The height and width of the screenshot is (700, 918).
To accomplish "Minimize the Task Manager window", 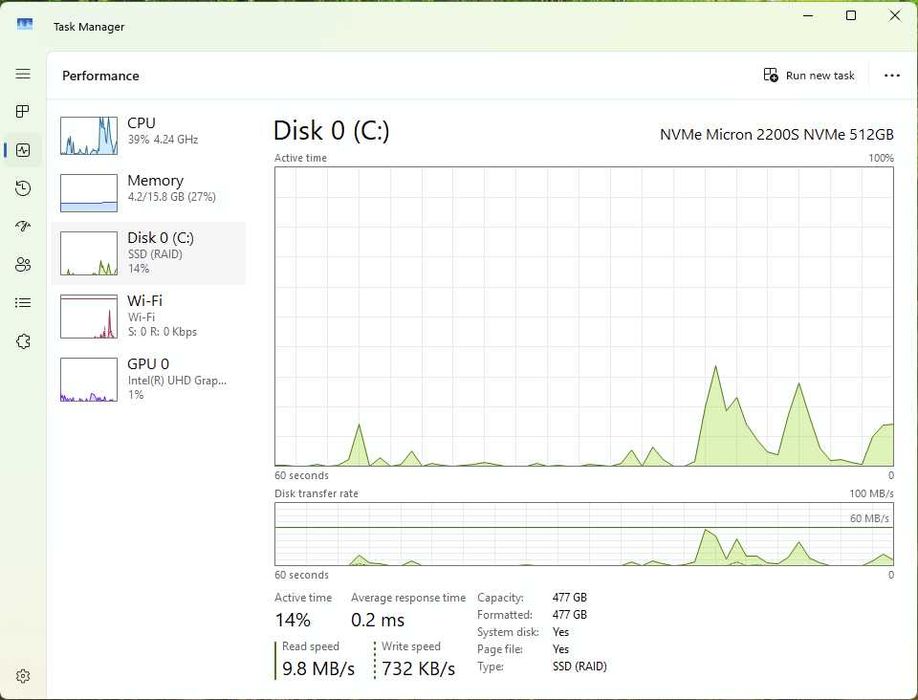I will coord(809,16).
